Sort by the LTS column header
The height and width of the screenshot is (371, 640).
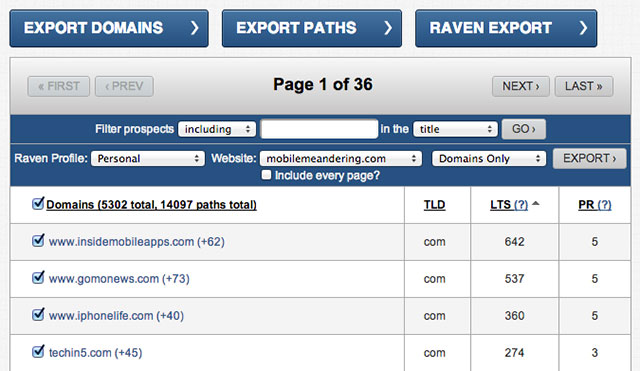[x=500, y=204]
